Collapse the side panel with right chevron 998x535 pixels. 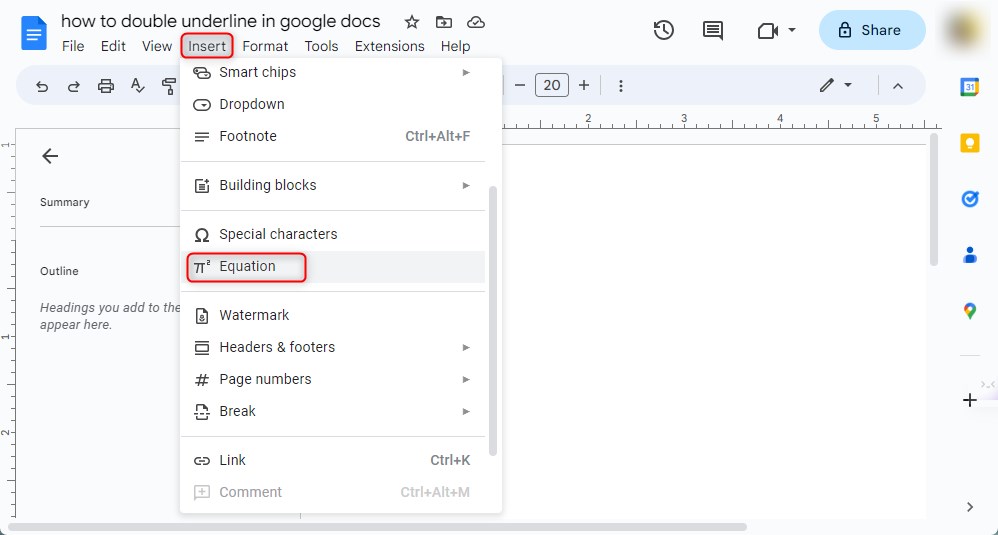click(x=969, y=507)
